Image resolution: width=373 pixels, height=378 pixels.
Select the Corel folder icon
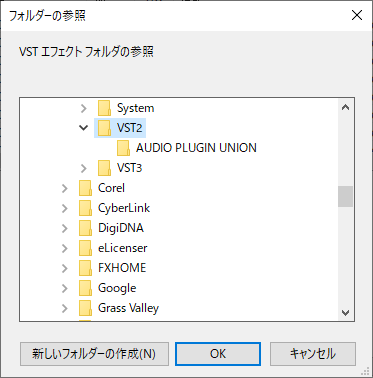[85, 188]
